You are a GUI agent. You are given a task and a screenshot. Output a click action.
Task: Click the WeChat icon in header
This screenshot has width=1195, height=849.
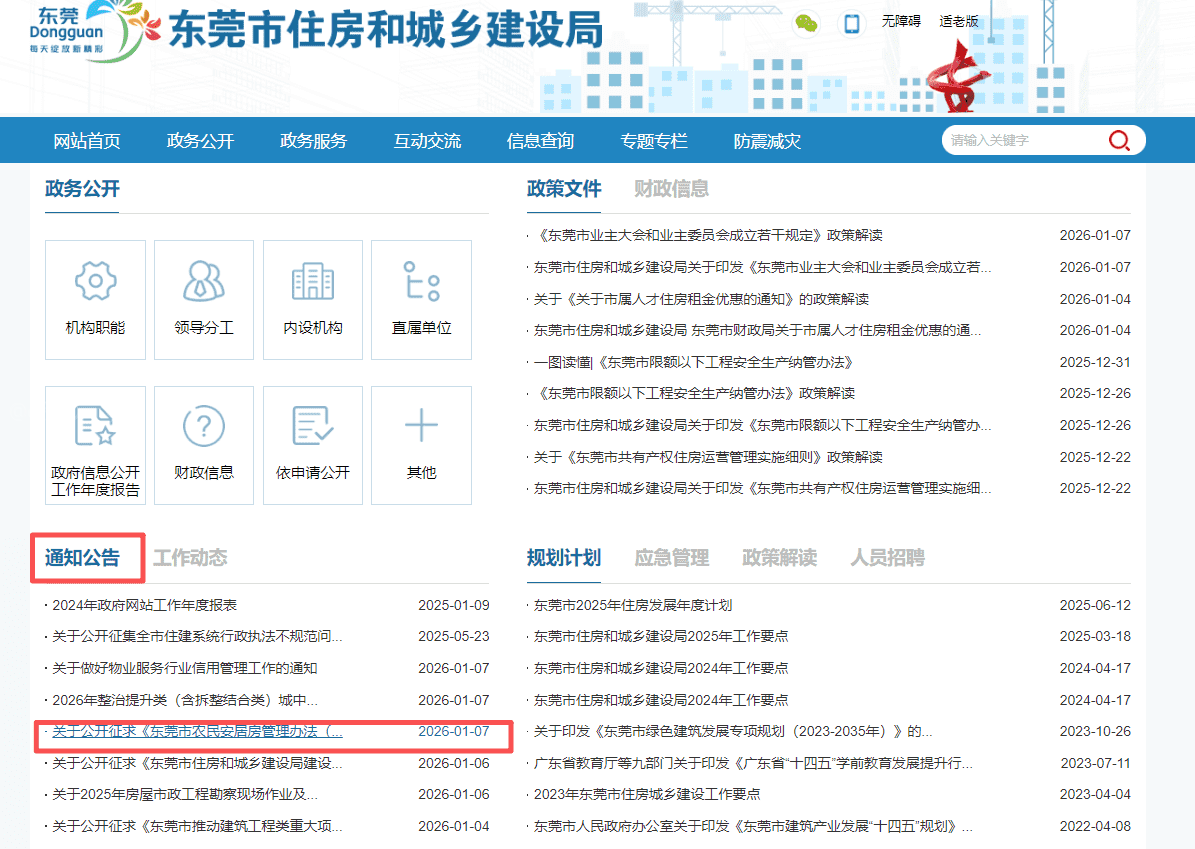pyautogui.click(x=806, y=23)
